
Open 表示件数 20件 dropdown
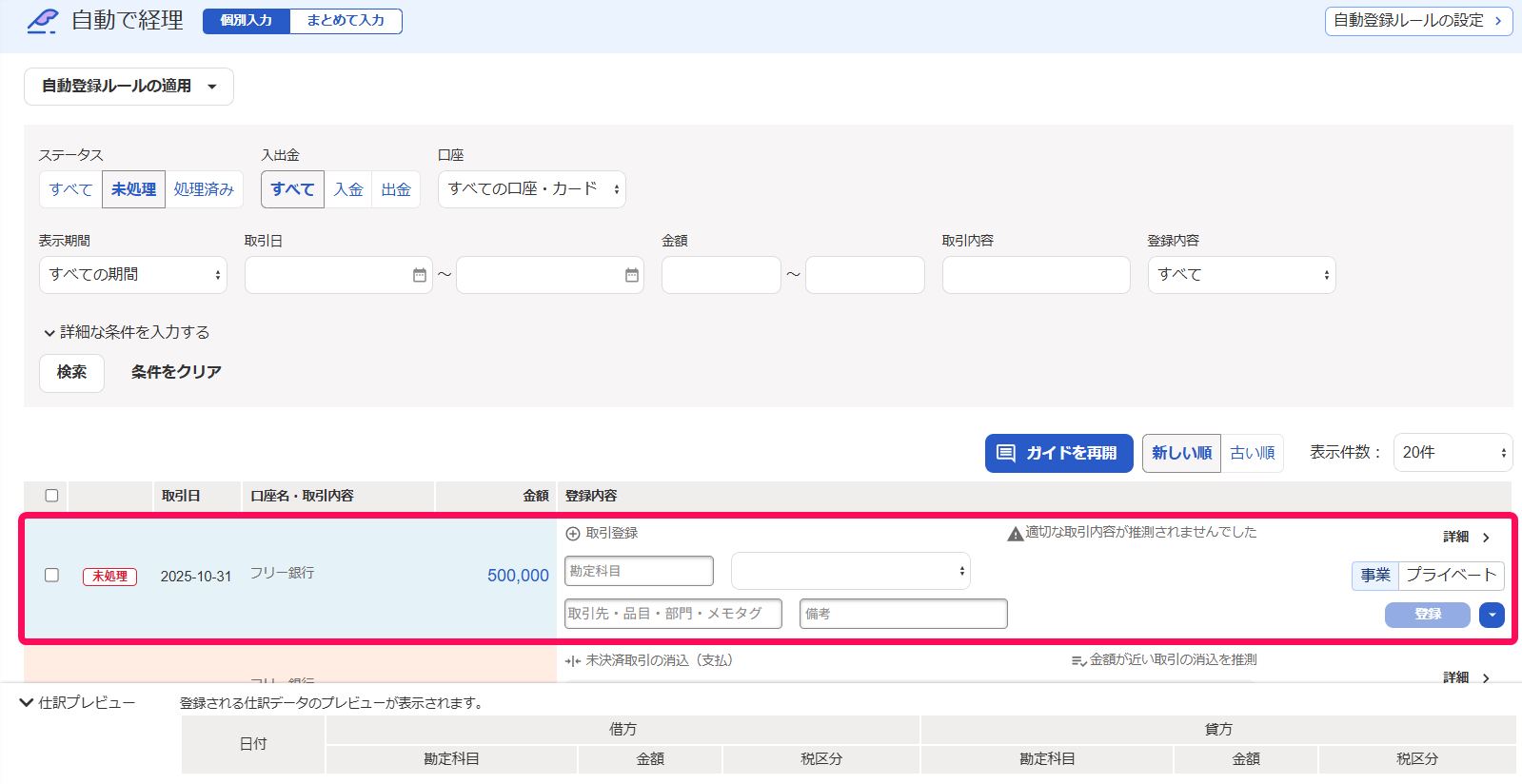click(x=1453, y=453)
